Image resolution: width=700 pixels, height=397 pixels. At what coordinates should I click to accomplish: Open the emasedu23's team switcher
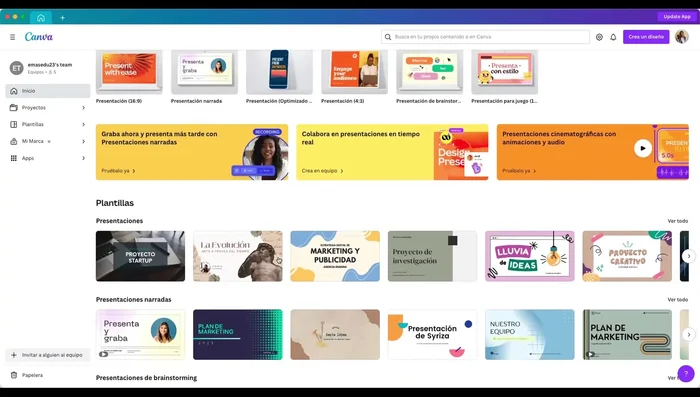click(x=48, y=68)
